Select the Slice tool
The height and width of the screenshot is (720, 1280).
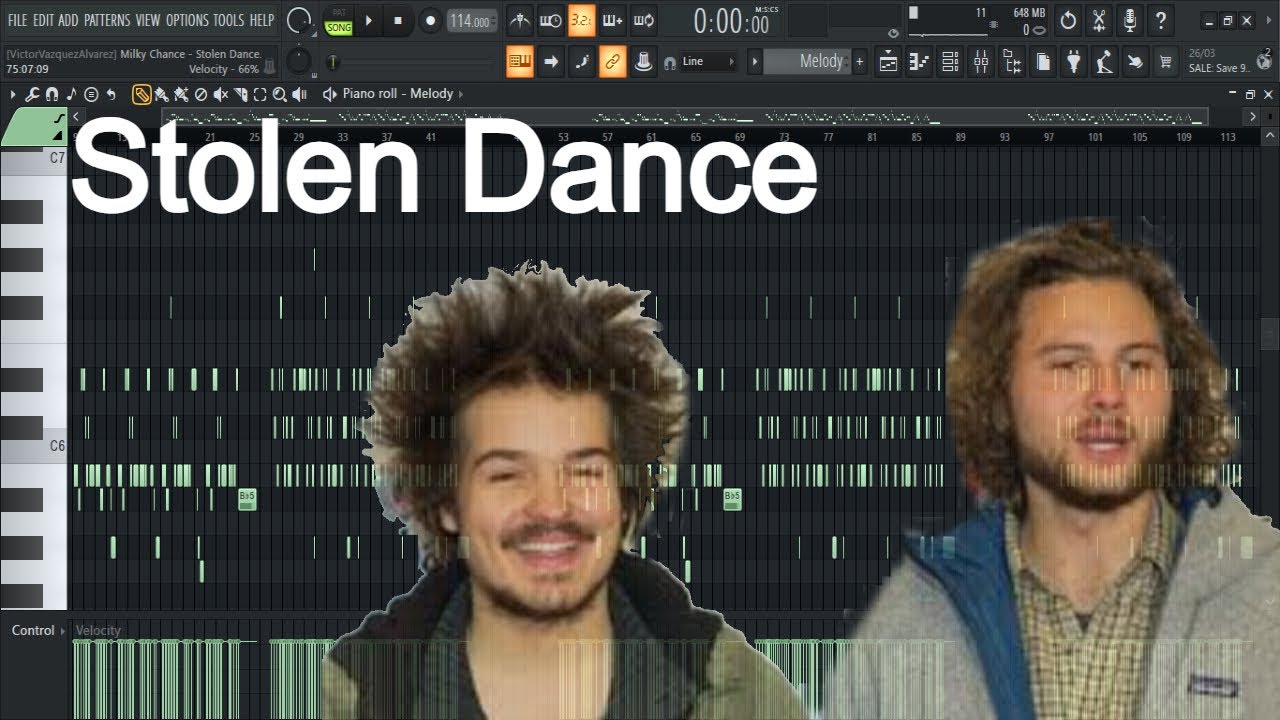click(240, 94)
